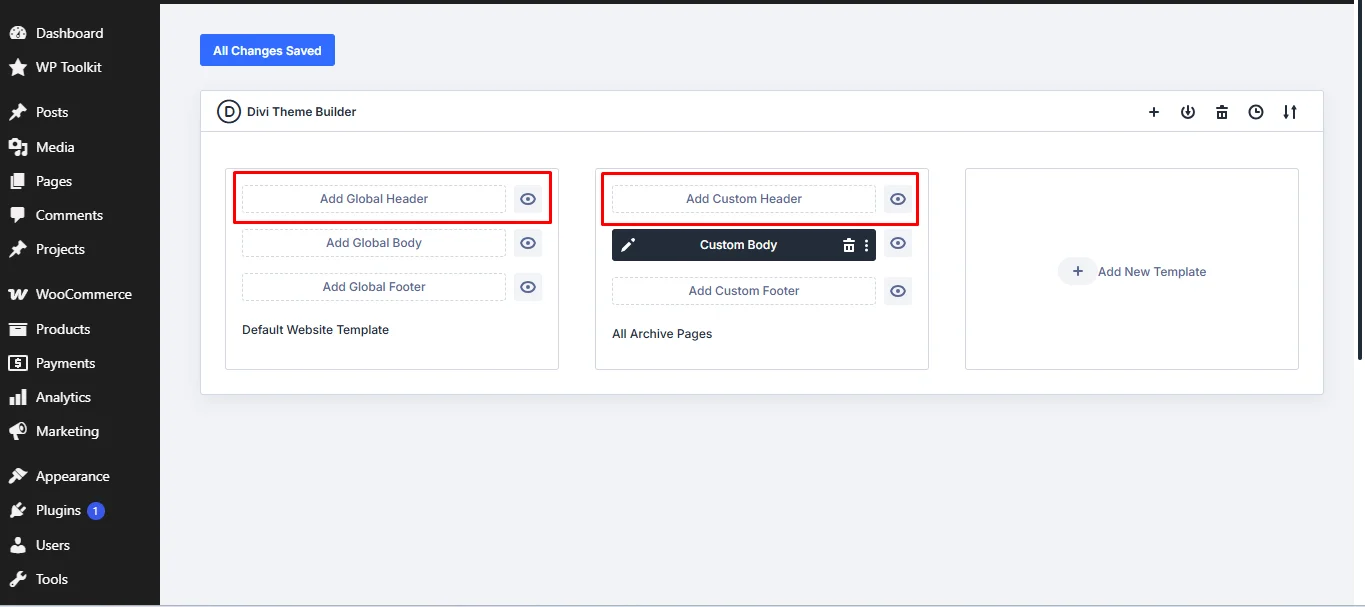The width and height of the screenshot is (1365, 607).
Task: Open the Media menu
Action: pos(80,147)
